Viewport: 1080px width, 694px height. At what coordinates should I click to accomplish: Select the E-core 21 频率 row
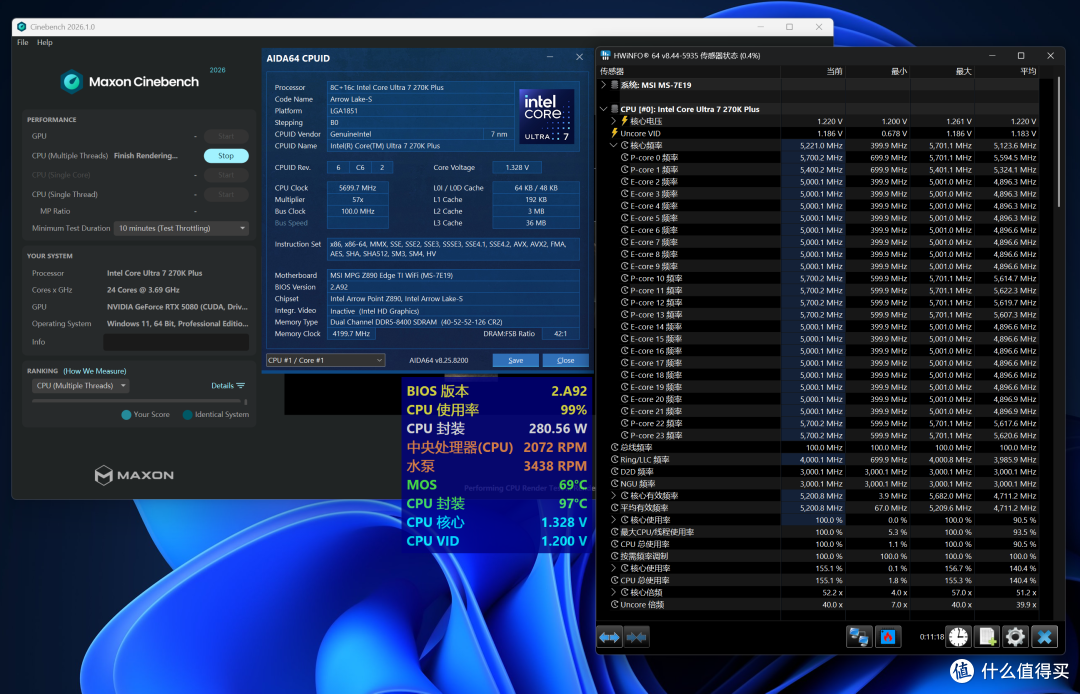pos(818,411)
